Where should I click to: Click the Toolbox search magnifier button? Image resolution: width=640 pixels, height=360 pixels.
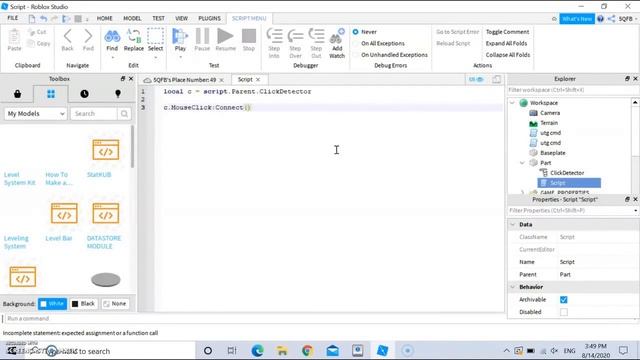(x=124, y=113)
